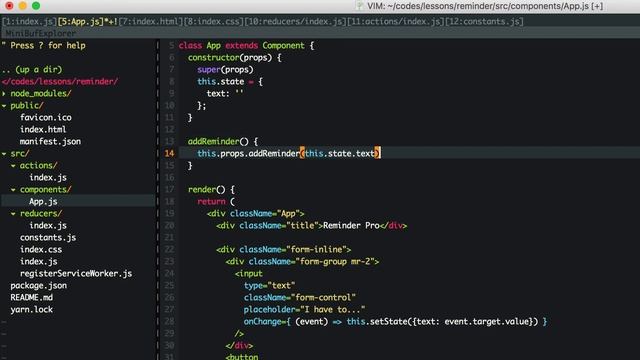Open index.js under reducers/
Viewport: 640px width, 360px height.
coord(48,225)
